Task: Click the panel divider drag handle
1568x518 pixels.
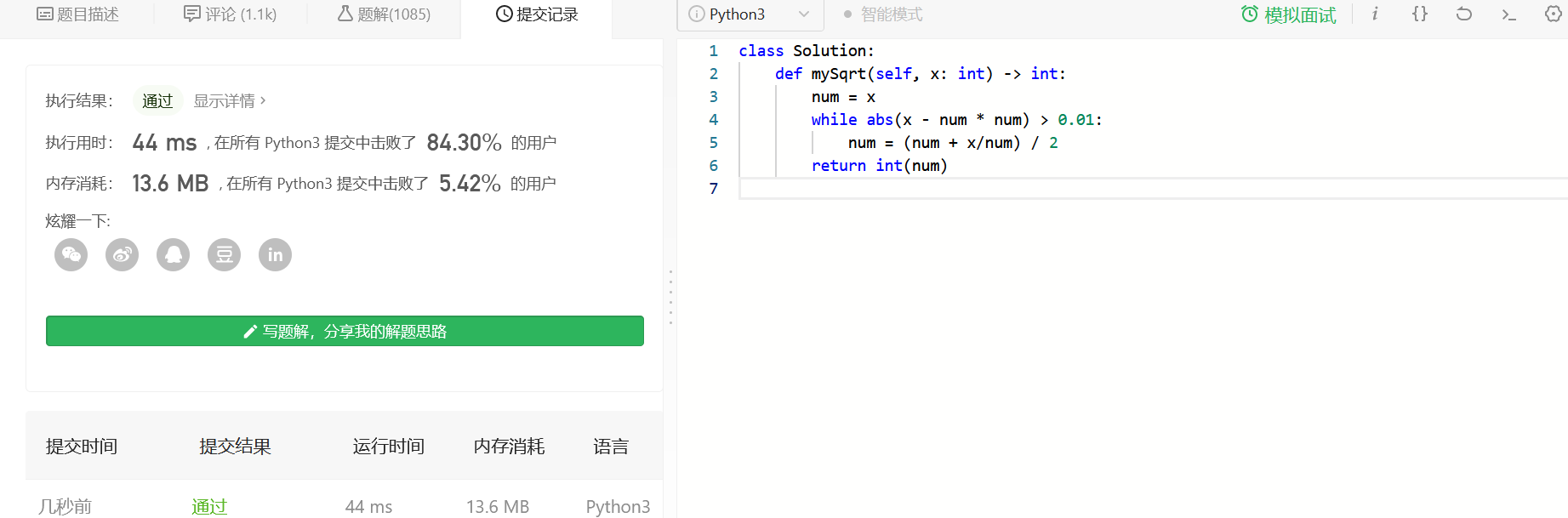Action: coord(670,297)
